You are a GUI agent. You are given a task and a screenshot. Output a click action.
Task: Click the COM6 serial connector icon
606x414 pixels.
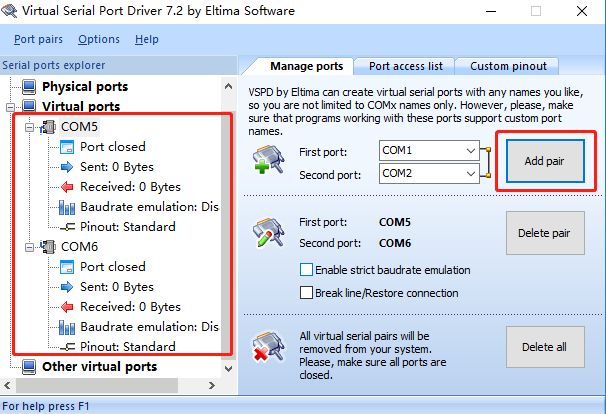pyautogui.click(x=48, y=247)
